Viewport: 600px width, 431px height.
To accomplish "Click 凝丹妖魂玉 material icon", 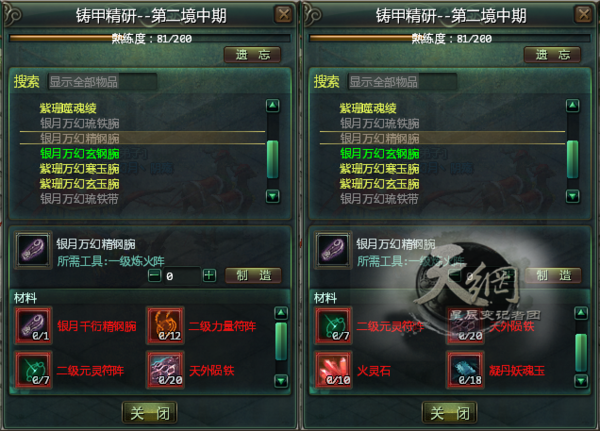I will click(465, 370).
